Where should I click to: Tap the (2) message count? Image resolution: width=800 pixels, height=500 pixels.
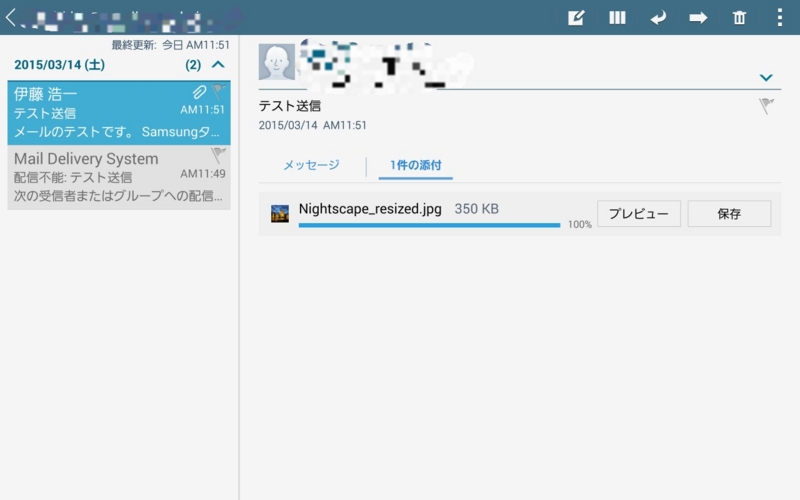[x=193, y=65]
